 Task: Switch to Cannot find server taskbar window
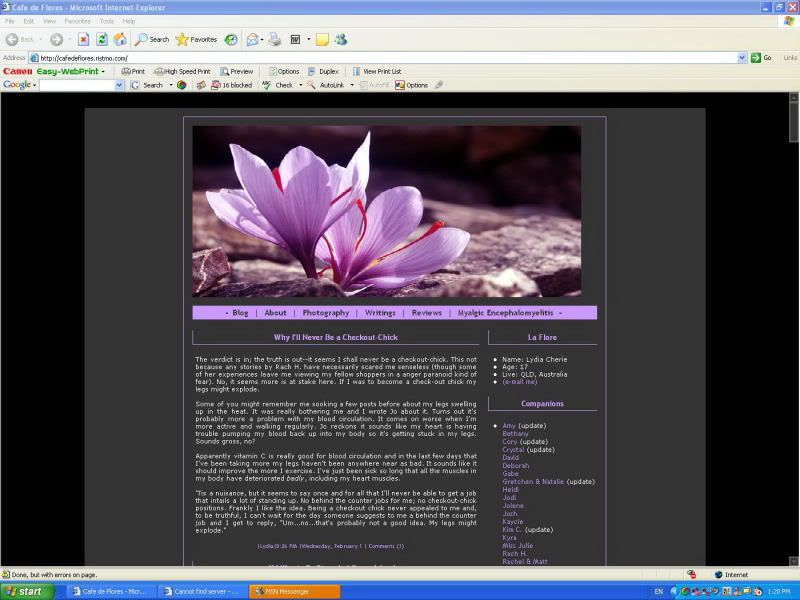[201, 592]
